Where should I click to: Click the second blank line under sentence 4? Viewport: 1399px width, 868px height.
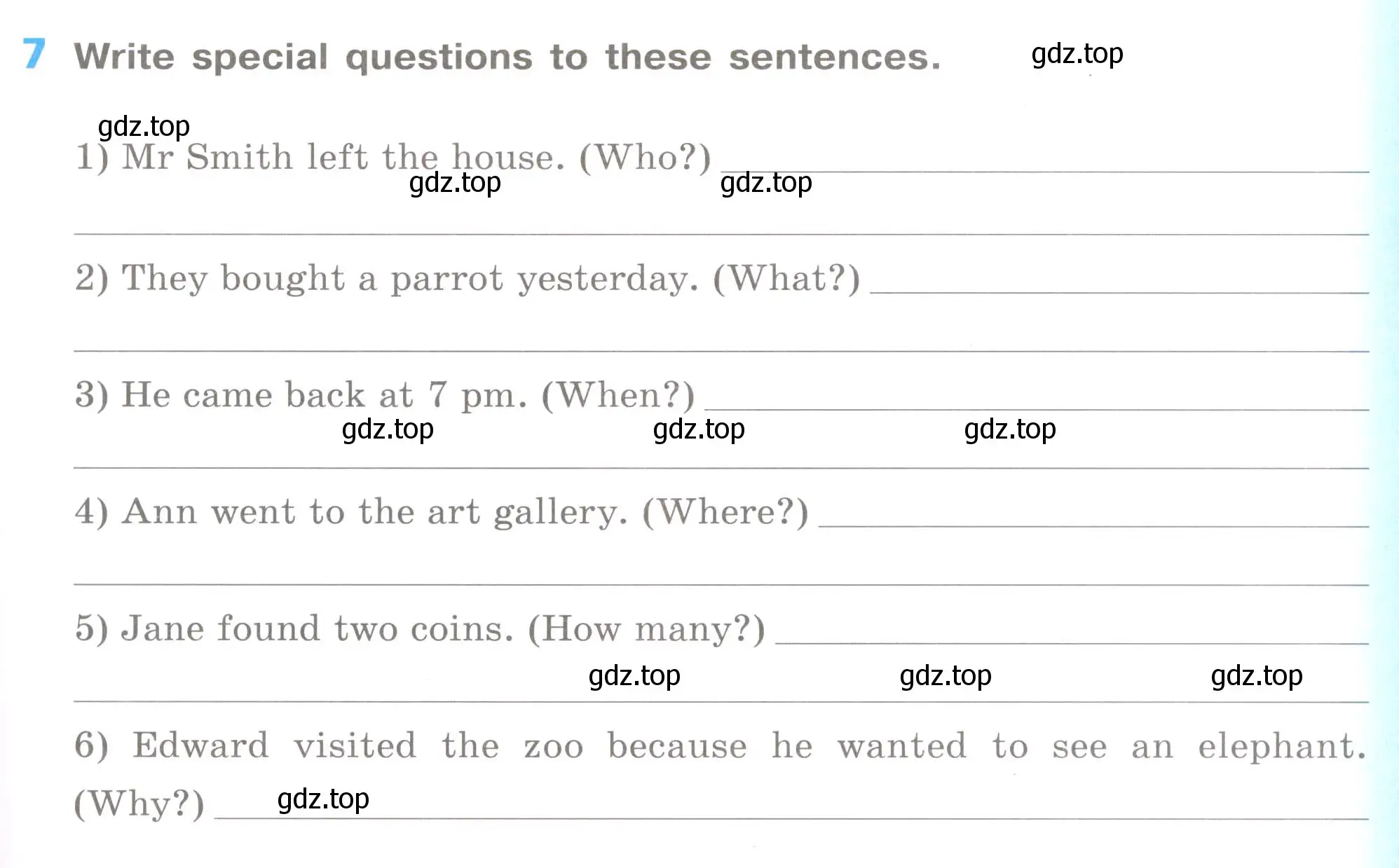pyautogui.click(x=721, y=584)
